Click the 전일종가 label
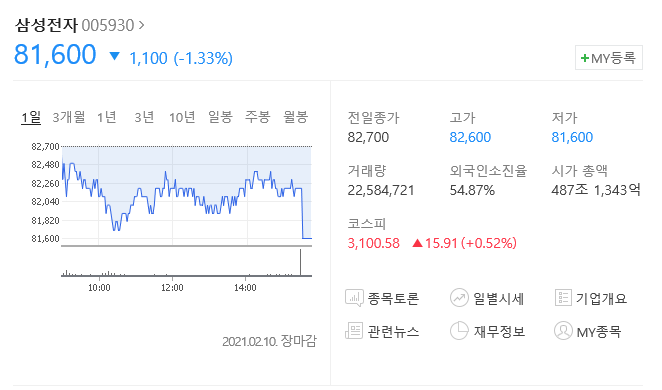The image size is (662, 390). 373,117
